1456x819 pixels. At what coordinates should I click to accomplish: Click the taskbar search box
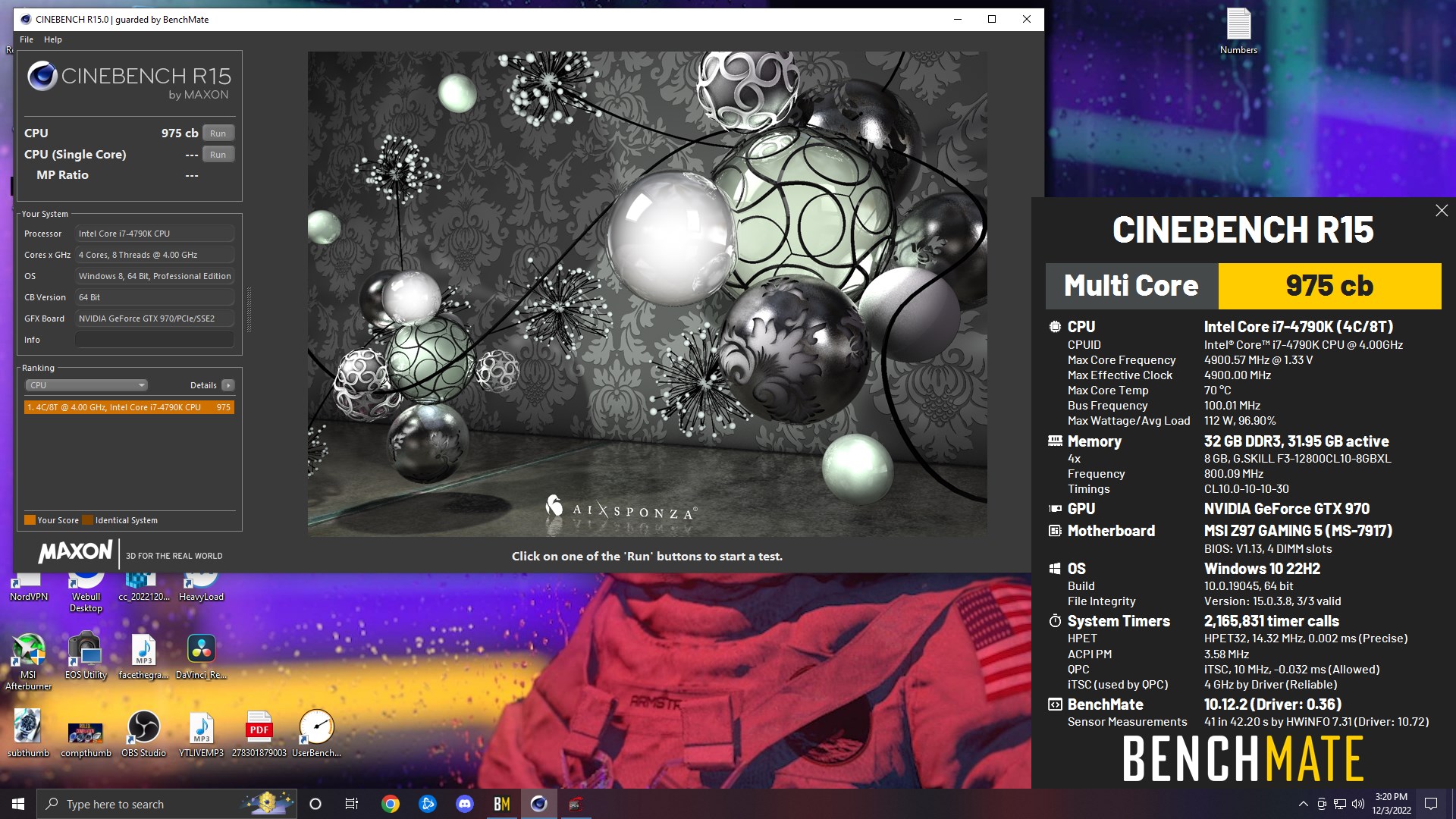point(167,804)
